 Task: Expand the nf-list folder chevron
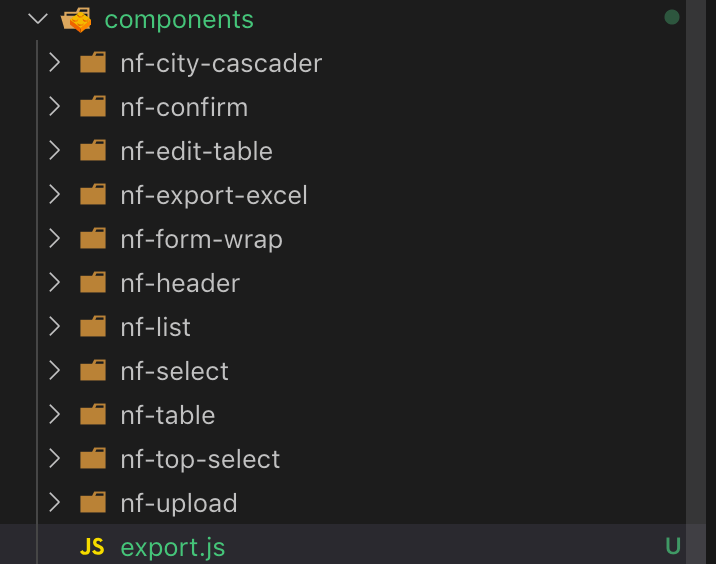(54, 327)
